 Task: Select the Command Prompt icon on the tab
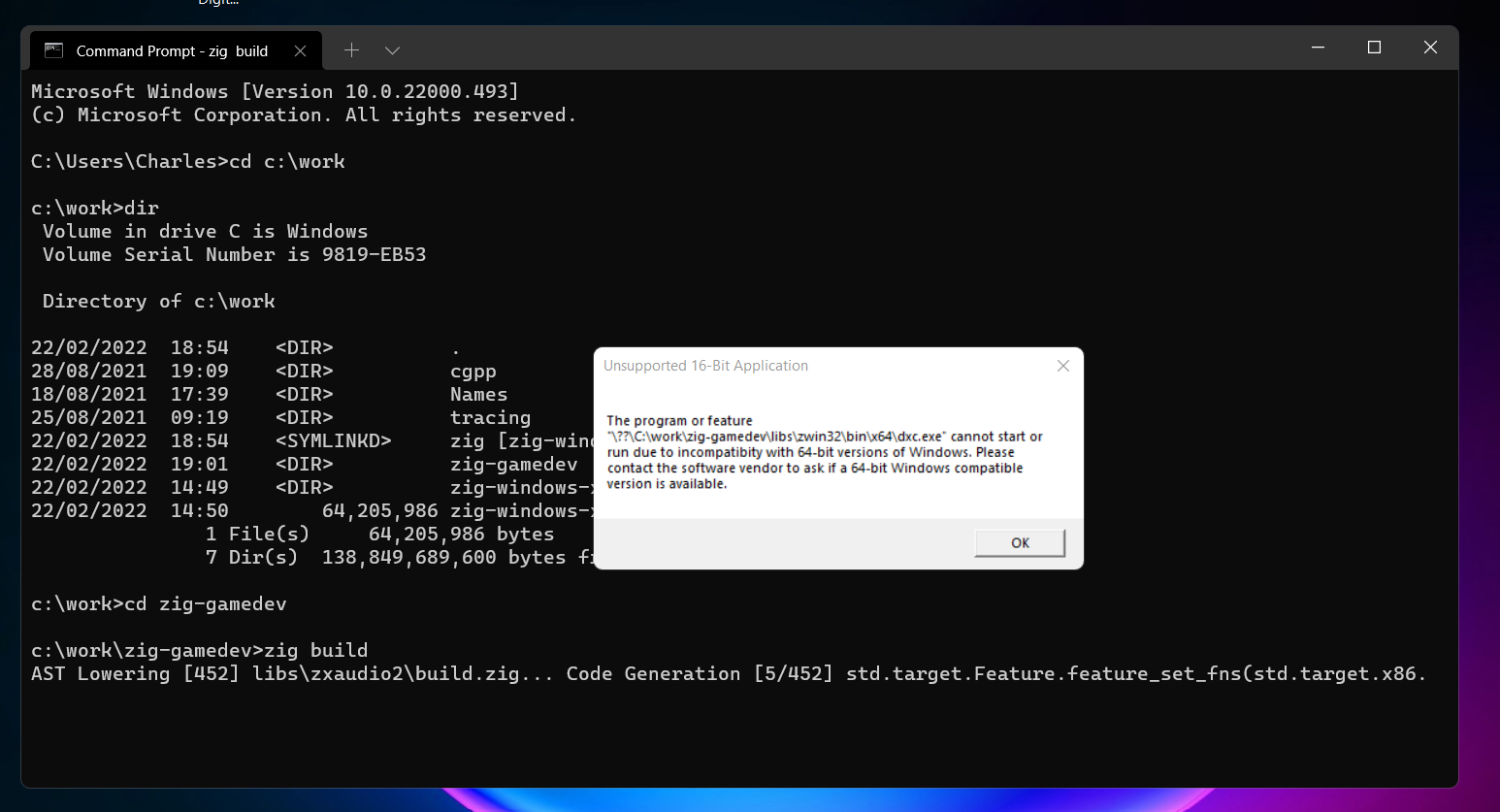tap(54, 49)
